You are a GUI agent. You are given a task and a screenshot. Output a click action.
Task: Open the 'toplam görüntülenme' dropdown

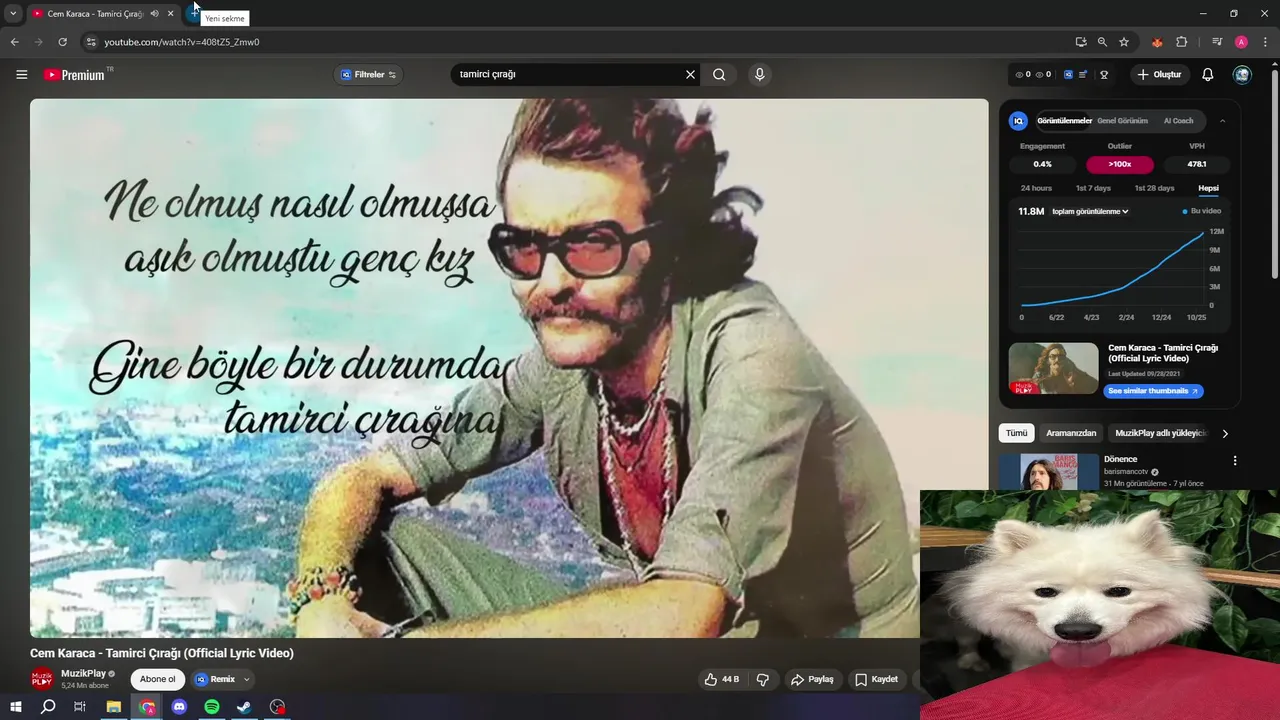coord(1090,211)
